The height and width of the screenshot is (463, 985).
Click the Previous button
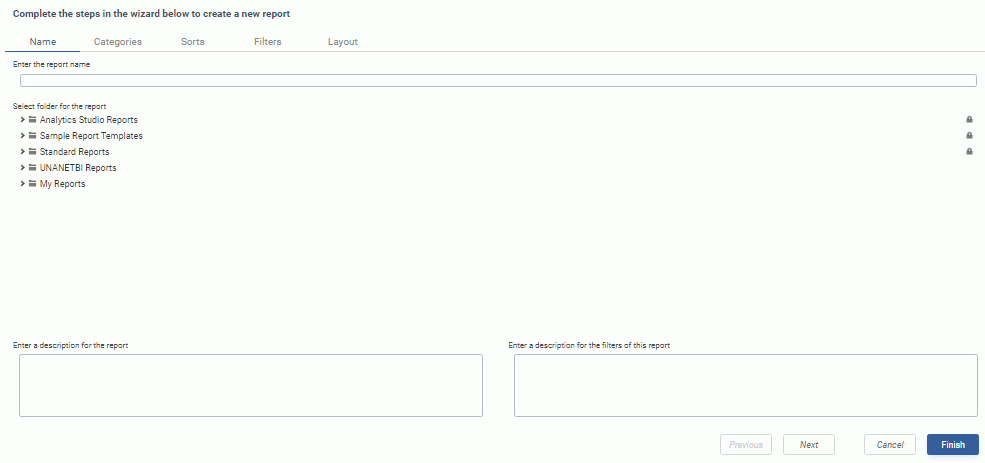(x=746, y=445)
